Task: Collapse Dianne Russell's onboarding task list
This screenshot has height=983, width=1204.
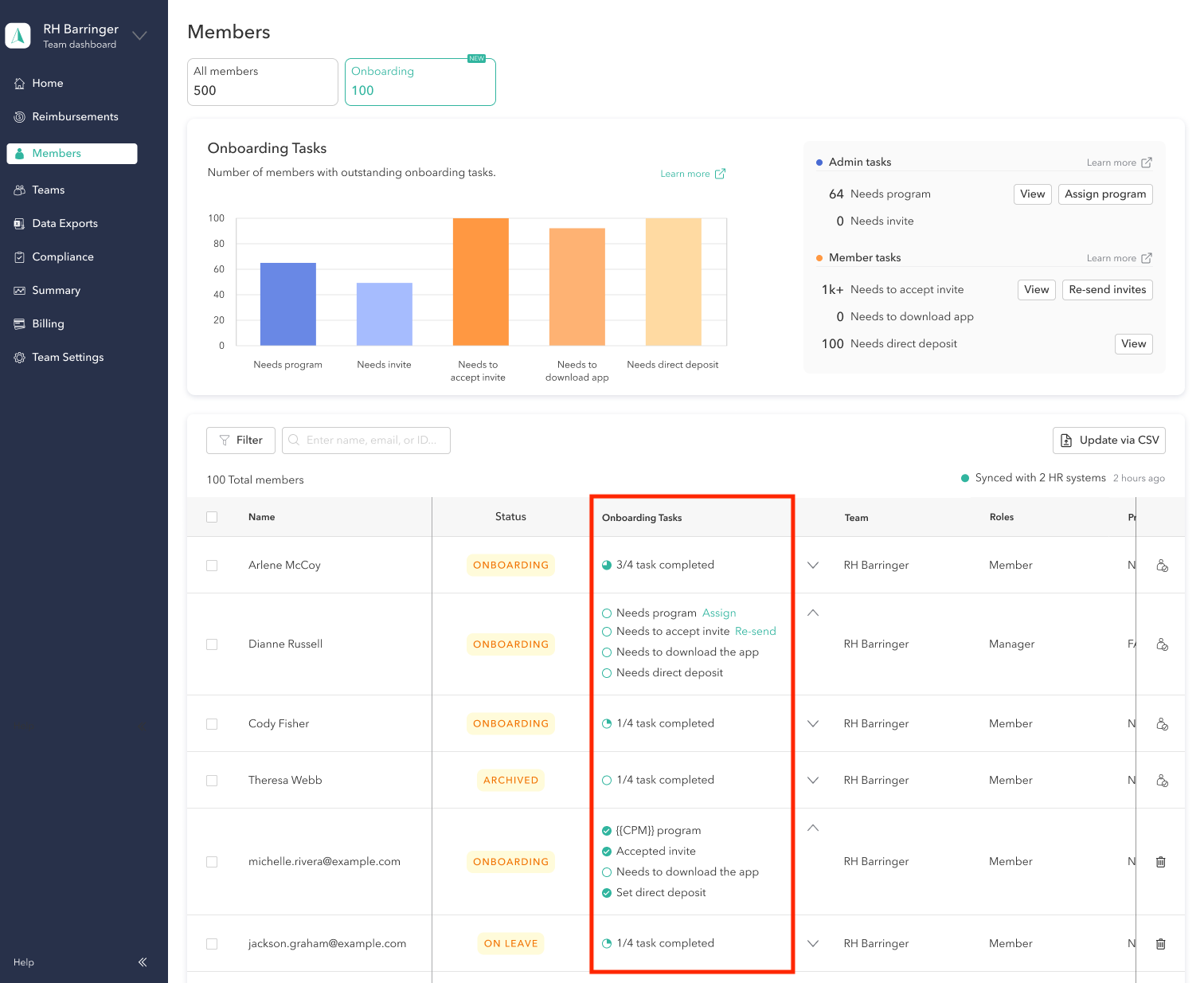Action: pyautogui.click(x=812, y=613)
